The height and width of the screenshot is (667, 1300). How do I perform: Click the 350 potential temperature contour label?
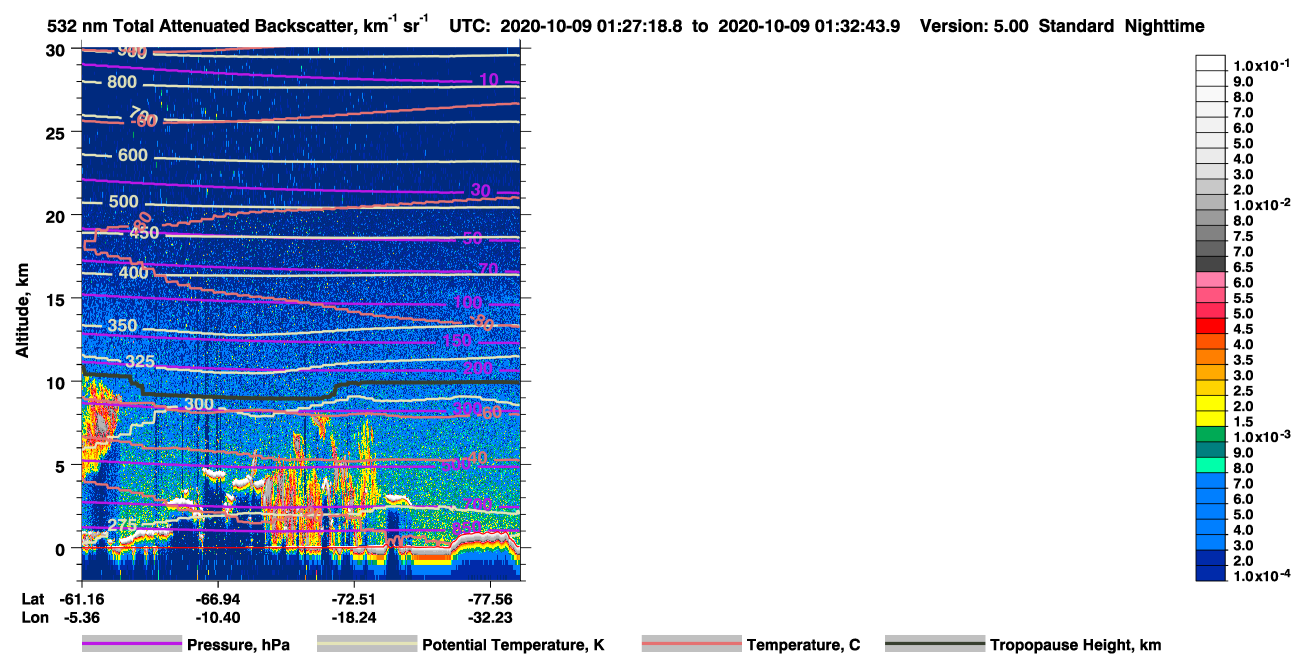pos(122,326)
